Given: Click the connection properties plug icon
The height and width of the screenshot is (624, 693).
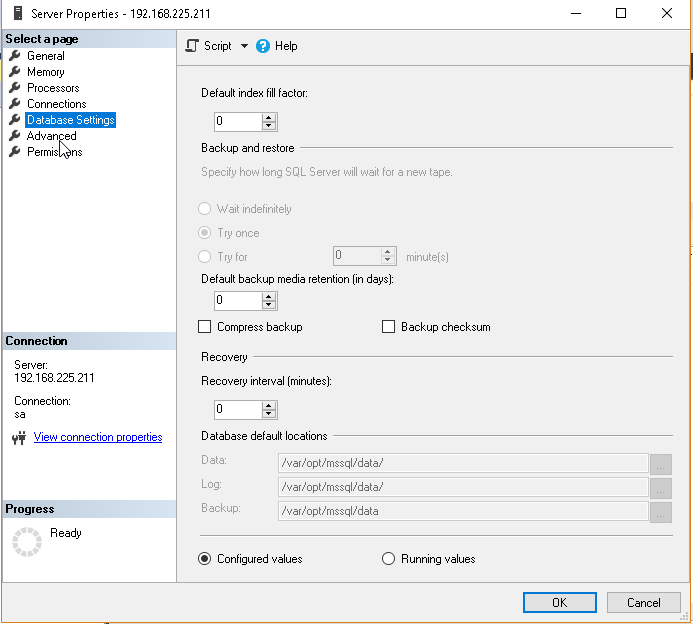Looking at the screenshot, I should tap(18, 438).
